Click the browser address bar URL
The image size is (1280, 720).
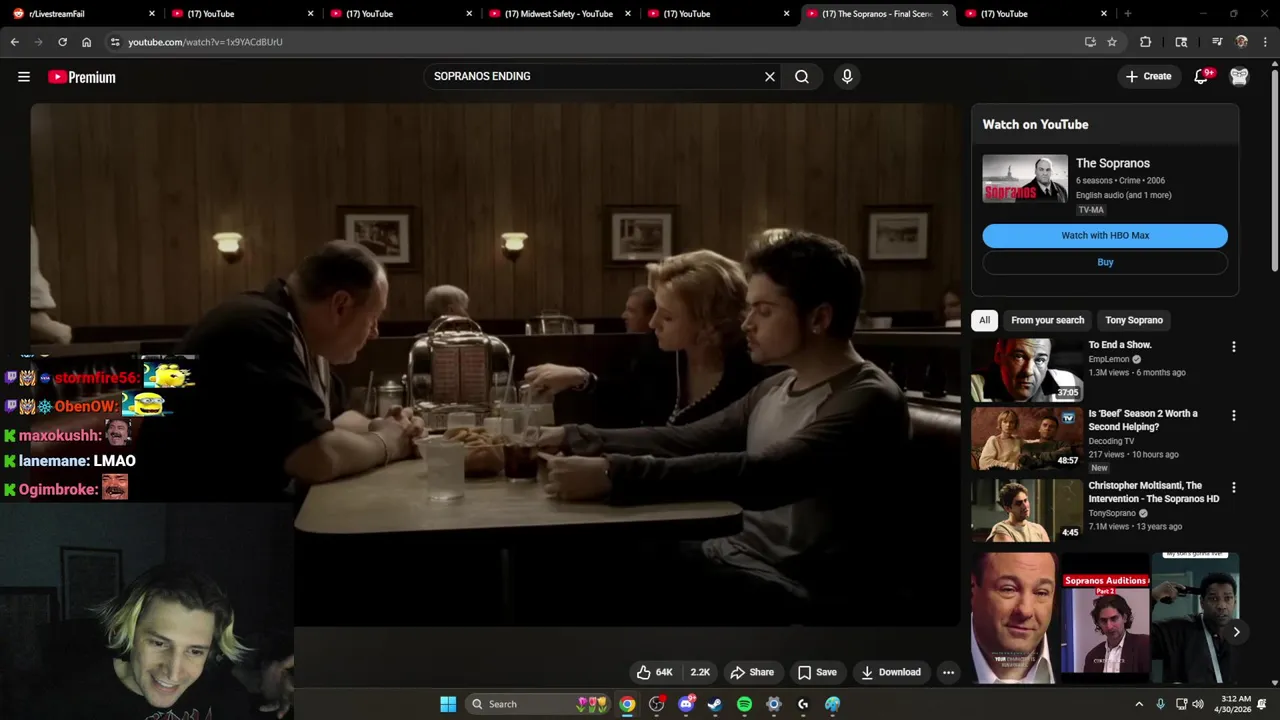tap(205, 42)
